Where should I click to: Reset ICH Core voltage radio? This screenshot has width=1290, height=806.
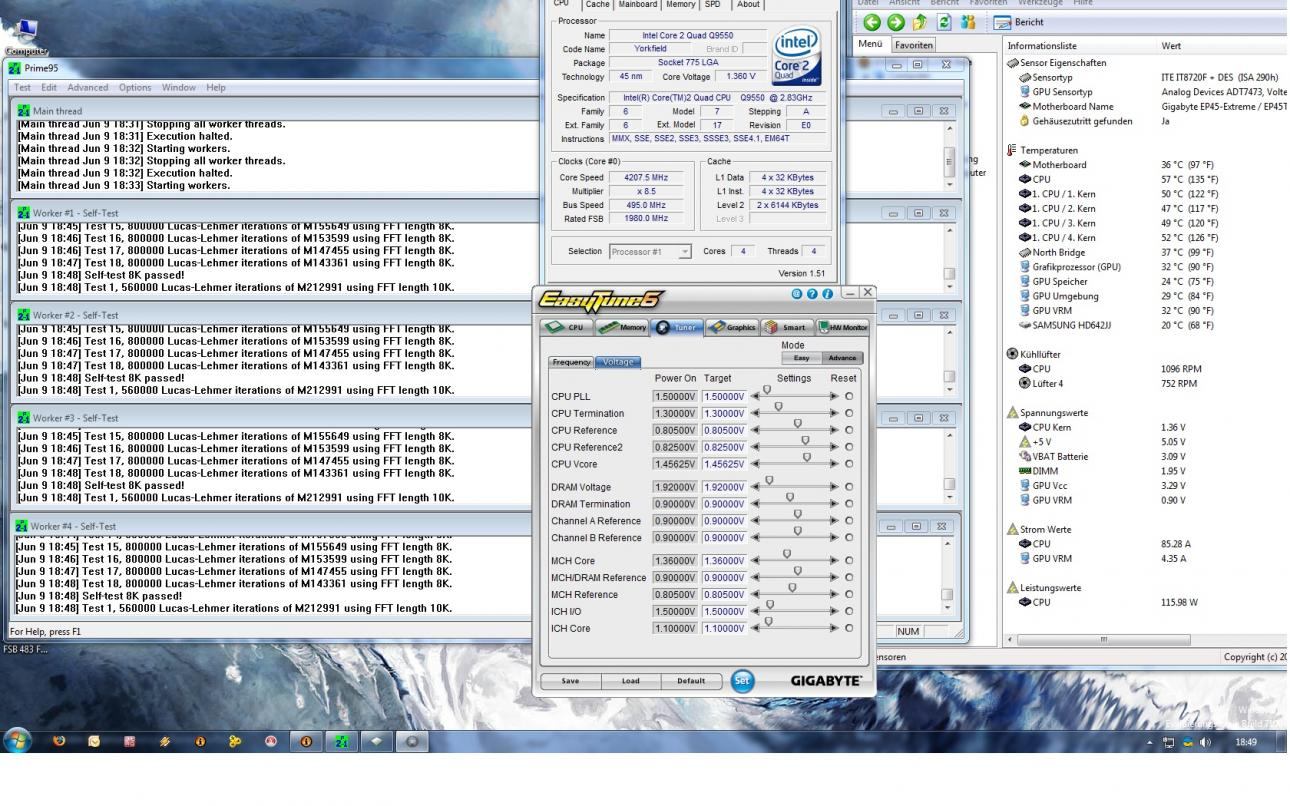pyautogui.click(x=849, y=628)
